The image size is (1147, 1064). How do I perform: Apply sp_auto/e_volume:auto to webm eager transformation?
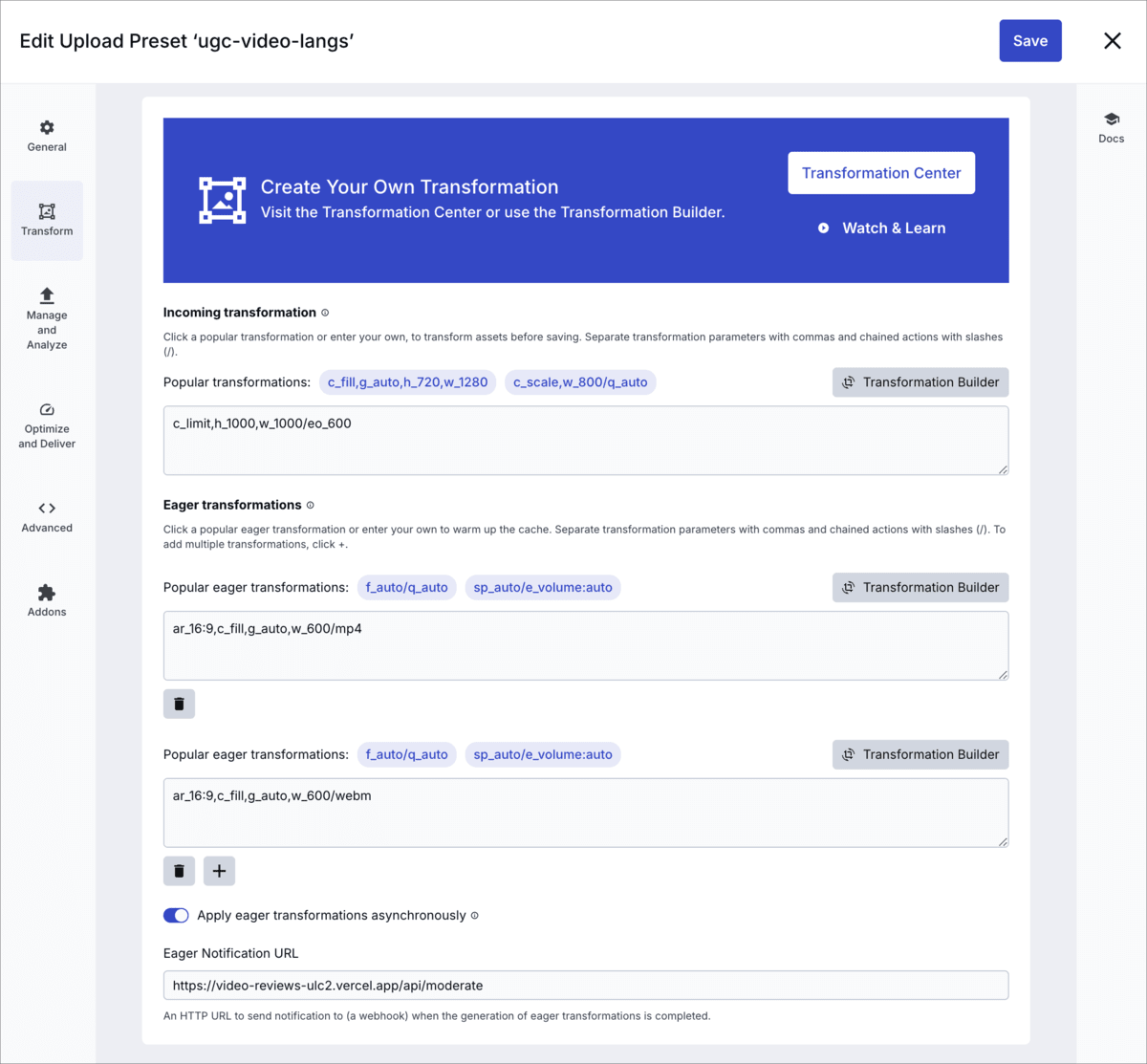click(543, 754)
